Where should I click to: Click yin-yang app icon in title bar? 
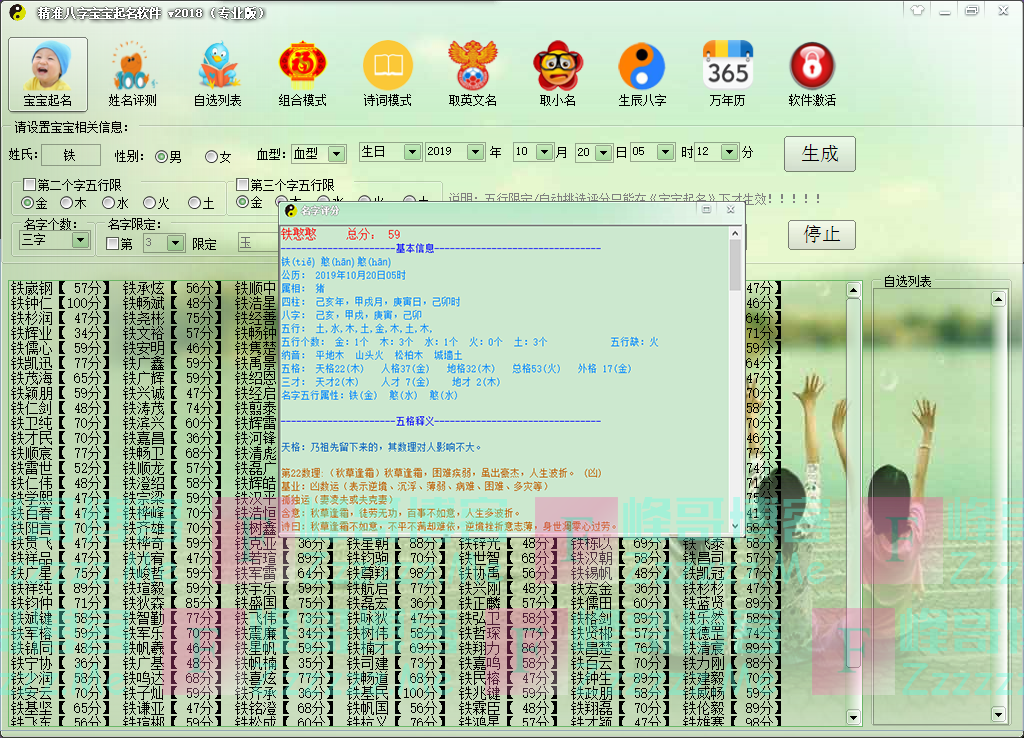[17, 12]
